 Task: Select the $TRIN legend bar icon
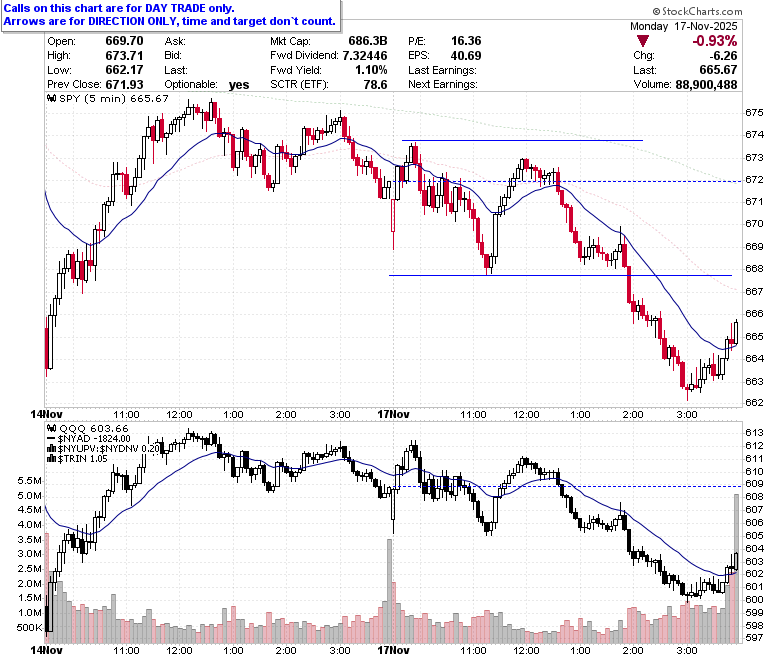click(52, 459)
